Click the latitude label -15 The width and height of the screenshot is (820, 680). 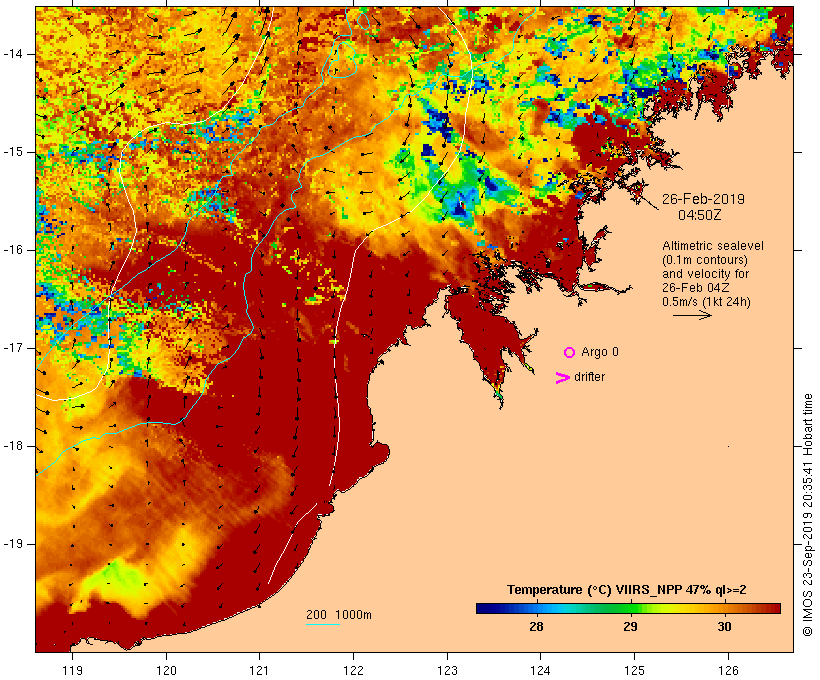click(x=12, y=152)
